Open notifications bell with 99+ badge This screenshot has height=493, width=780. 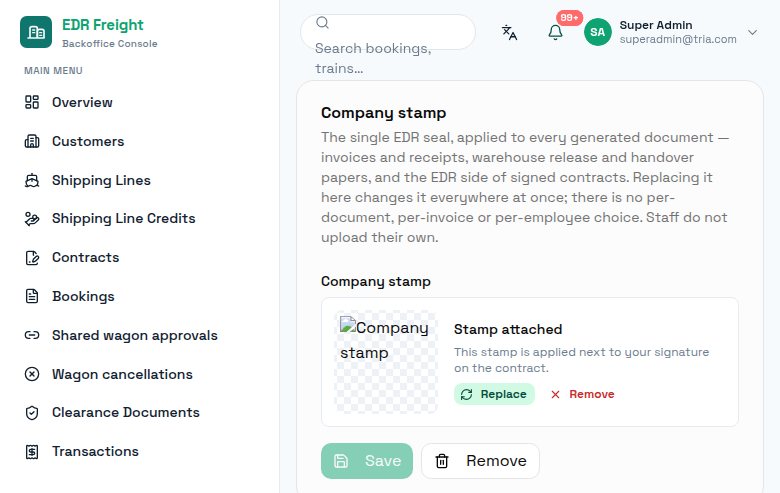pos(555,32)
